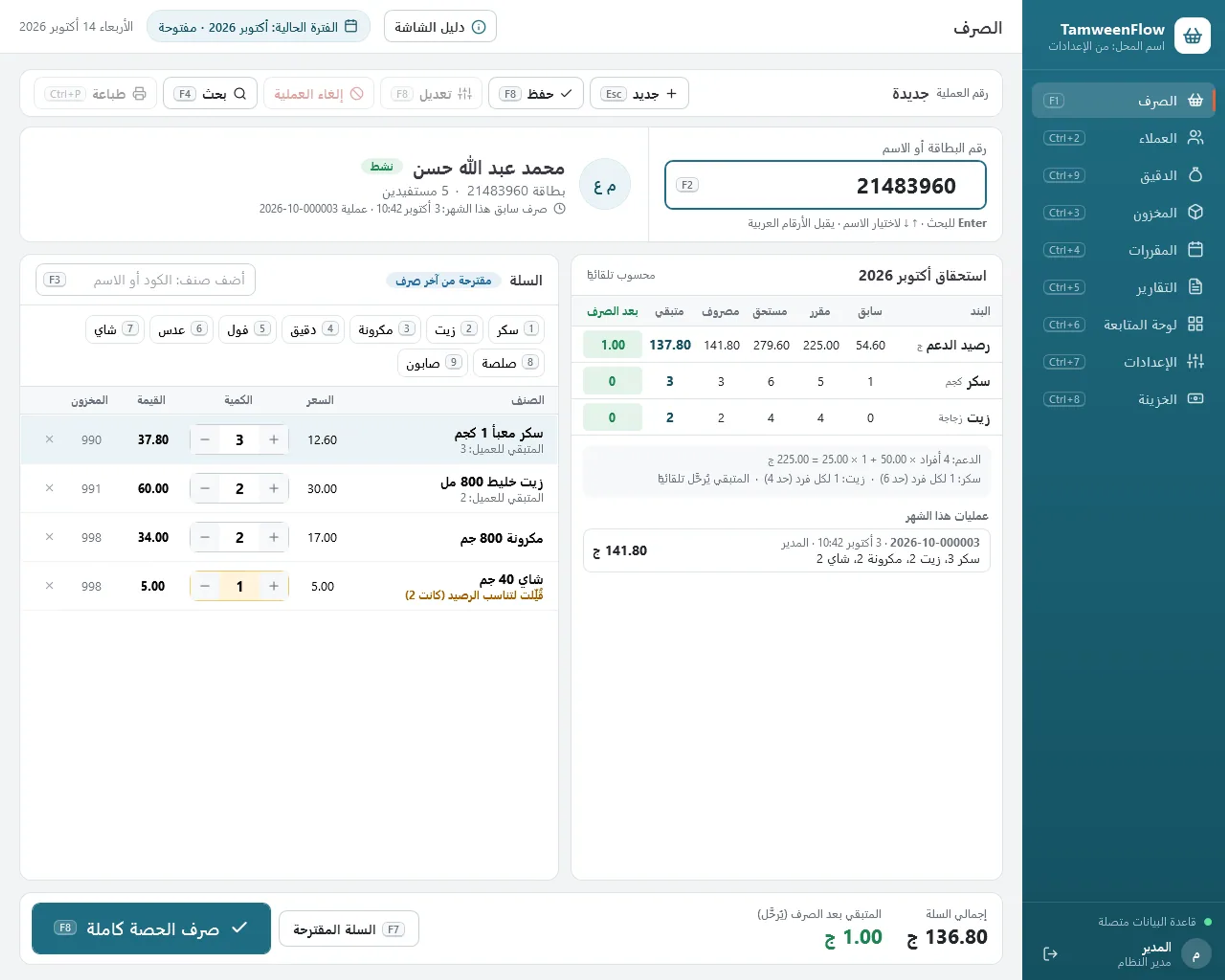Remove شاي 40 جم row with X
This screenshot has height=980, width=1225.
(x=49, y=586)
